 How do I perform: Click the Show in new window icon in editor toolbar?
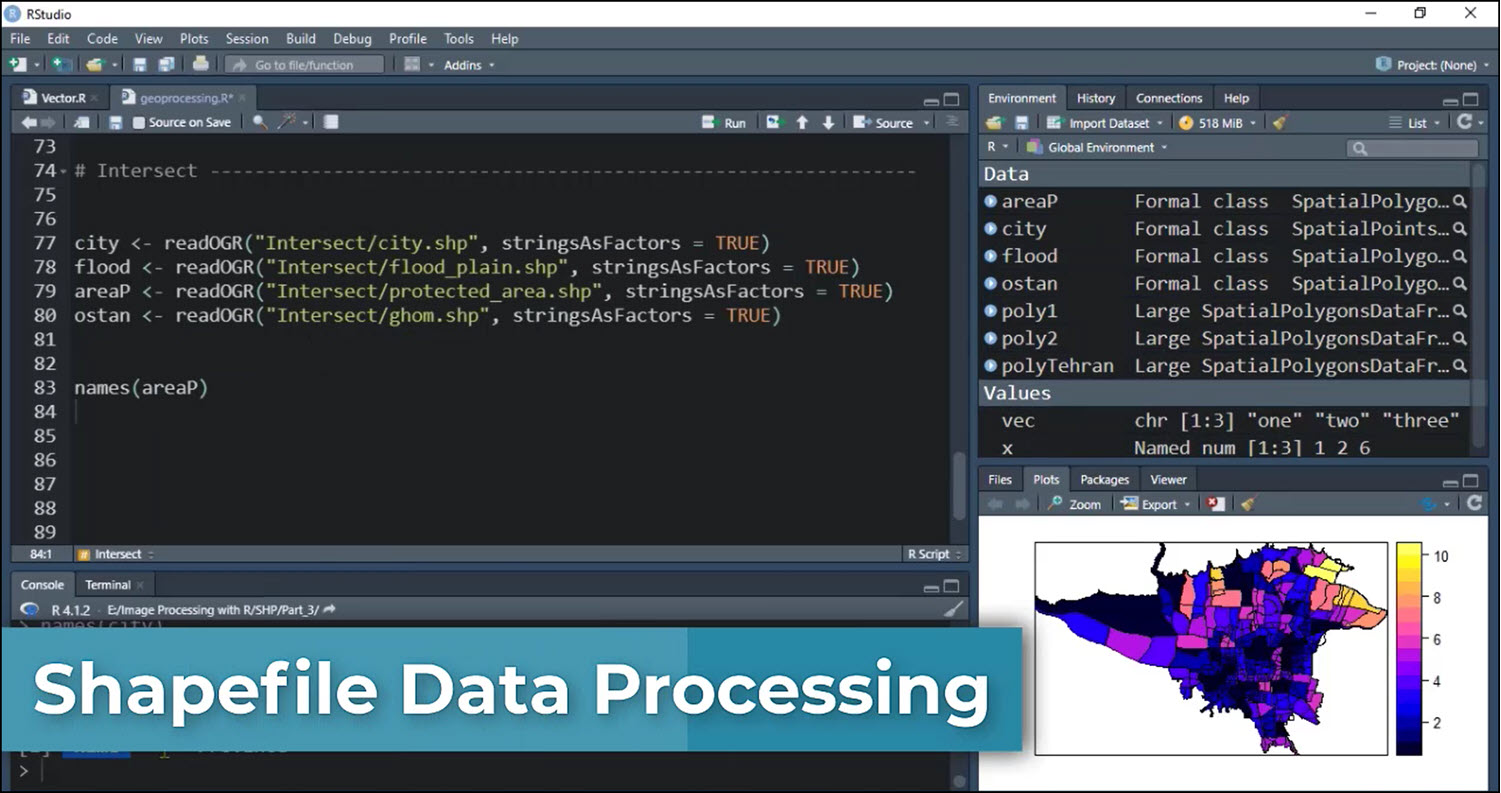pyautogui.click(x=82, y=122)
